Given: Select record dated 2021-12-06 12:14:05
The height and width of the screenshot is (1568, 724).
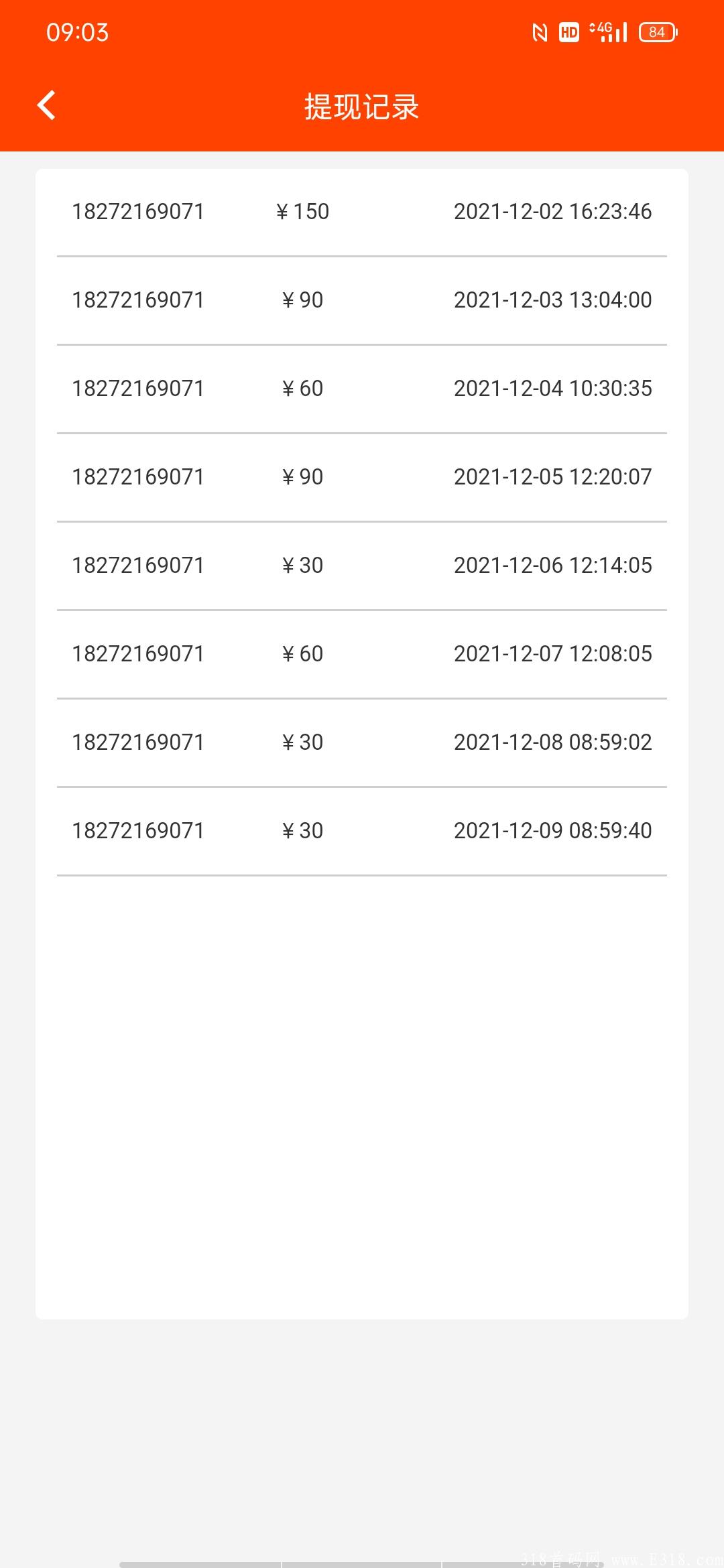Looking at the screenshot, I should [x=362, y=566].
